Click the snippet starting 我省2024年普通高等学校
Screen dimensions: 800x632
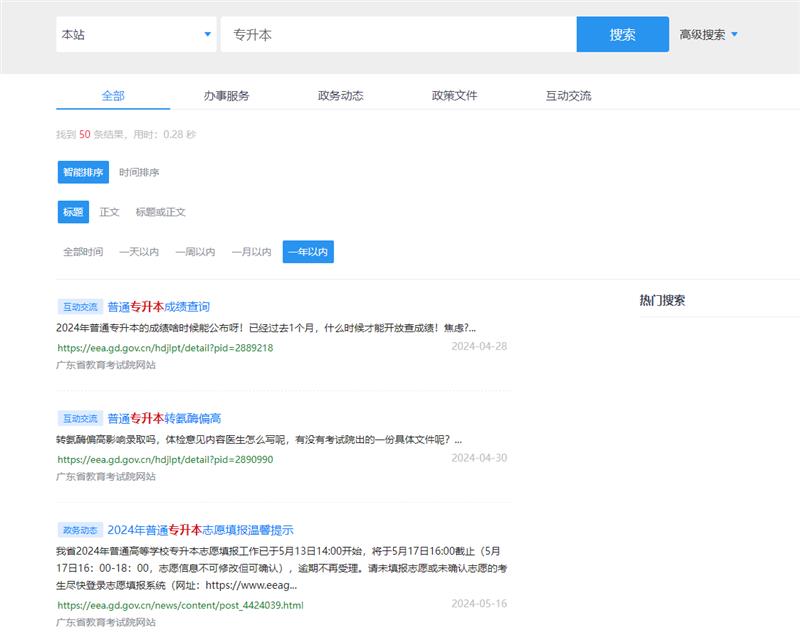282,568
